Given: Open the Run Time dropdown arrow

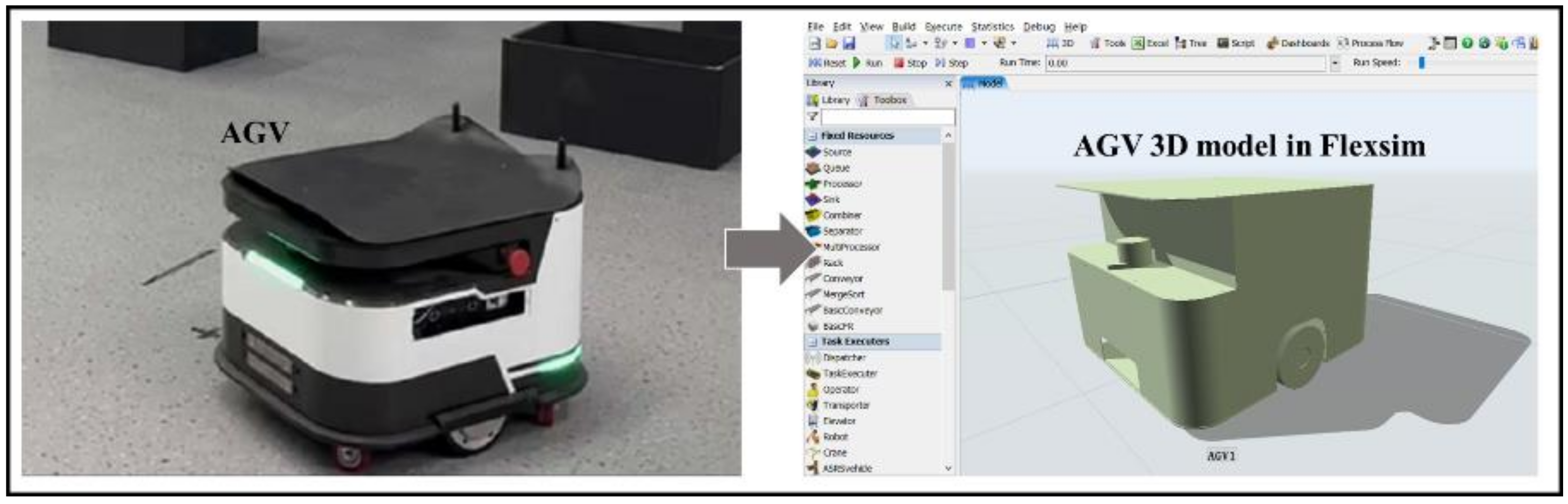Looking at the screenshot, I should click(1335, 63).
